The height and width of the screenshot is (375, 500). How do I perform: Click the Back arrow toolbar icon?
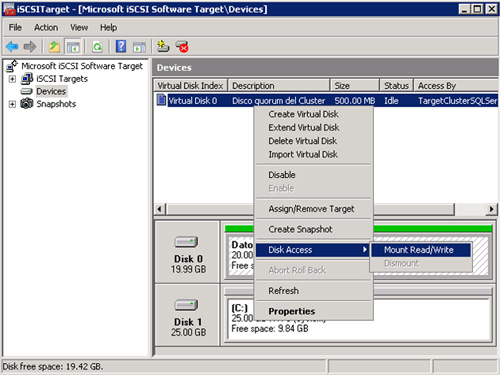12,47
